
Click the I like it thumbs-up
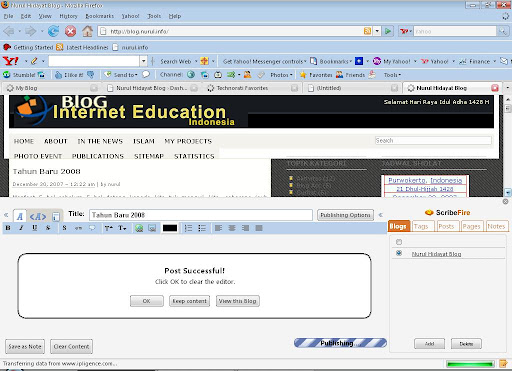(x=69, y=75)
